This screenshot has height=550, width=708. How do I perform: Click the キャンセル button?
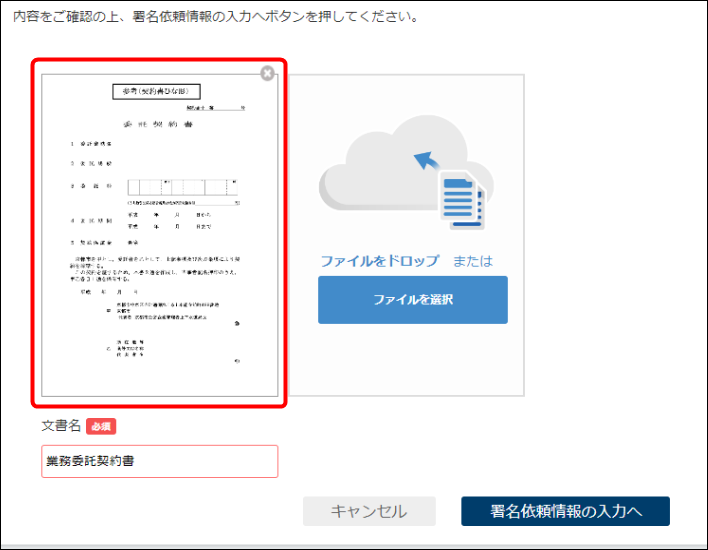coord(369,511)
